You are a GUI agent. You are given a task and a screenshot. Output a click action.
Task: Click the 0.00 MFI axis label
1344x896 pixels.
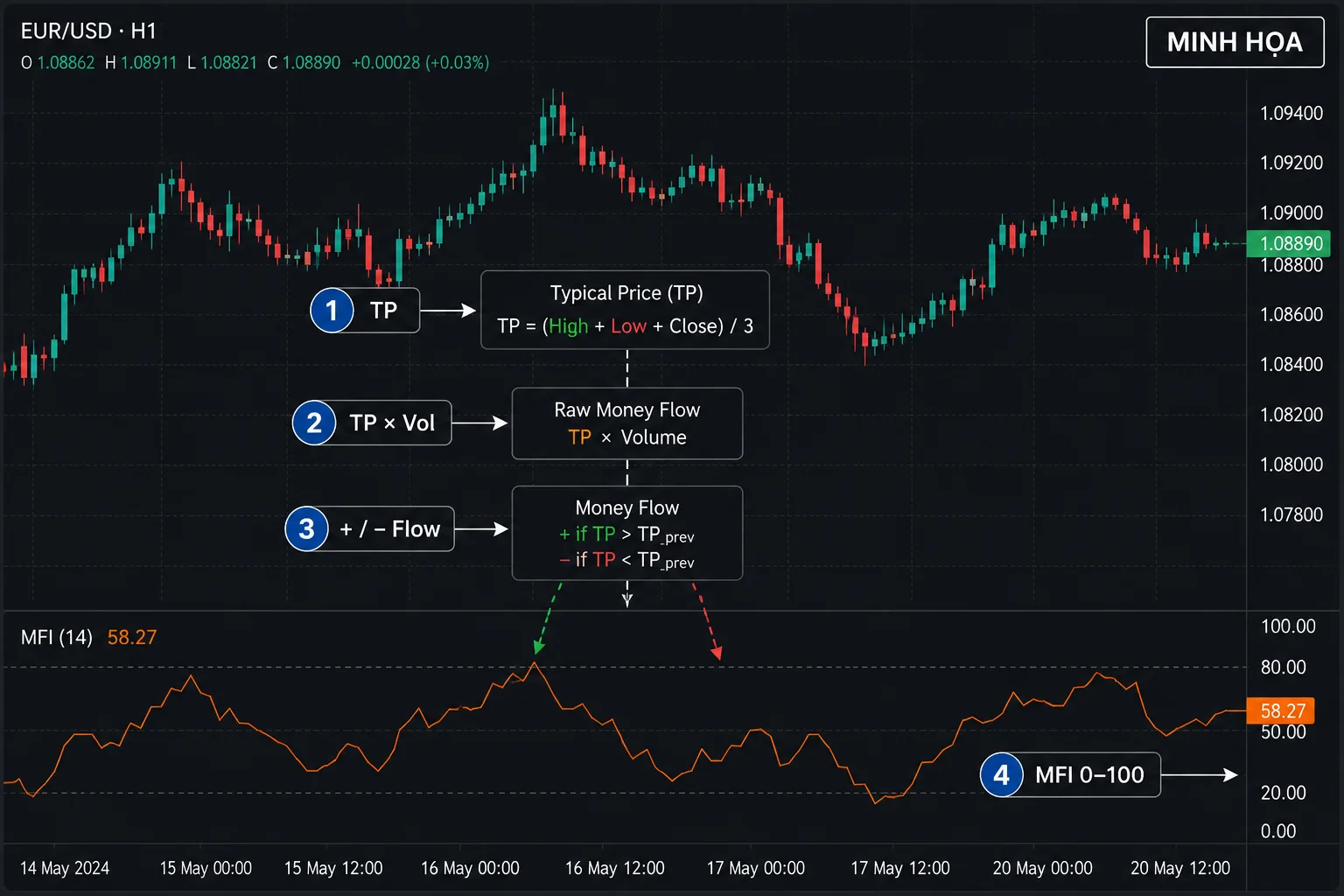click(x=1278, y=831)
